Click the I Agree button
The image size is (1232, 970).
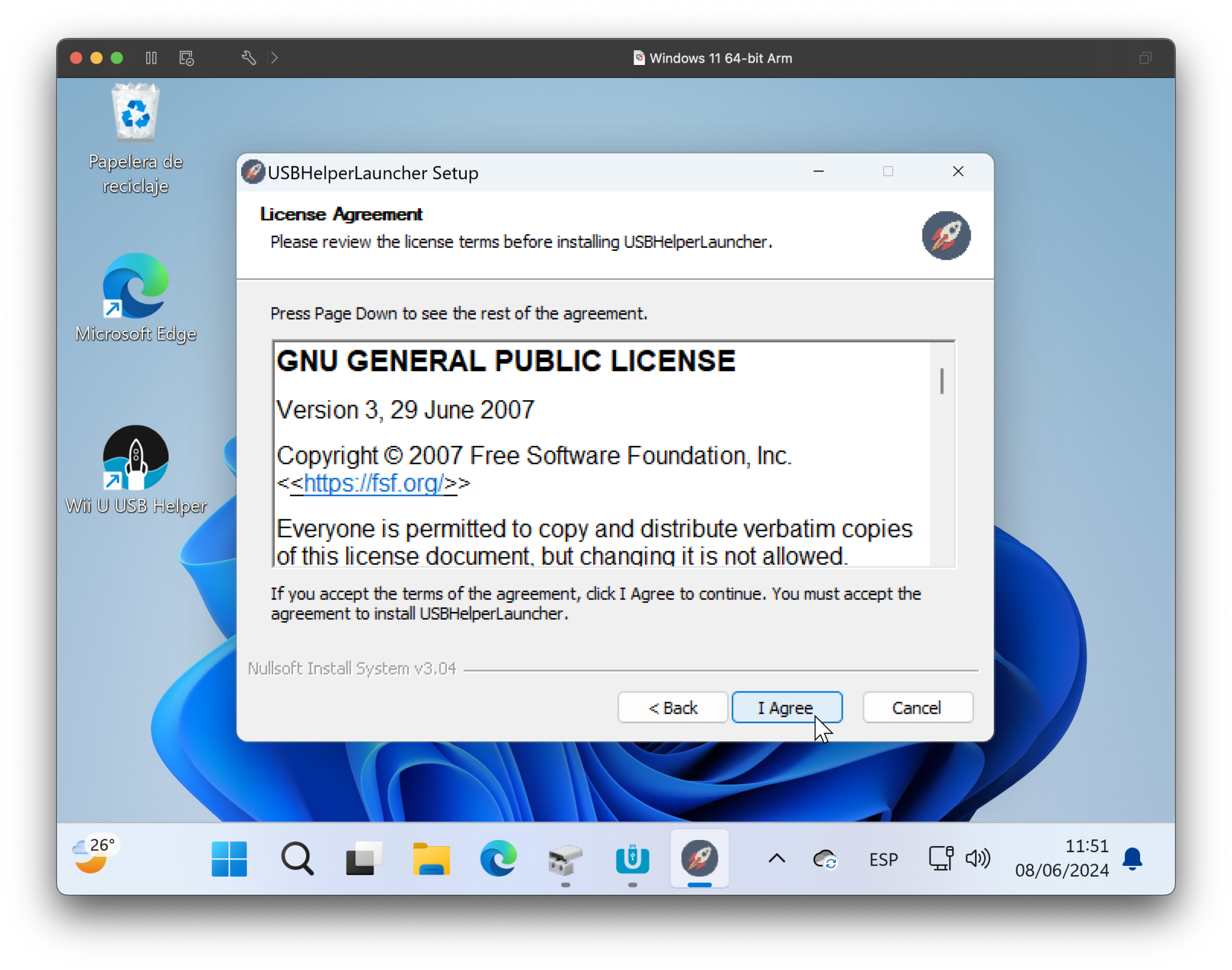click(x=786, y=708)
